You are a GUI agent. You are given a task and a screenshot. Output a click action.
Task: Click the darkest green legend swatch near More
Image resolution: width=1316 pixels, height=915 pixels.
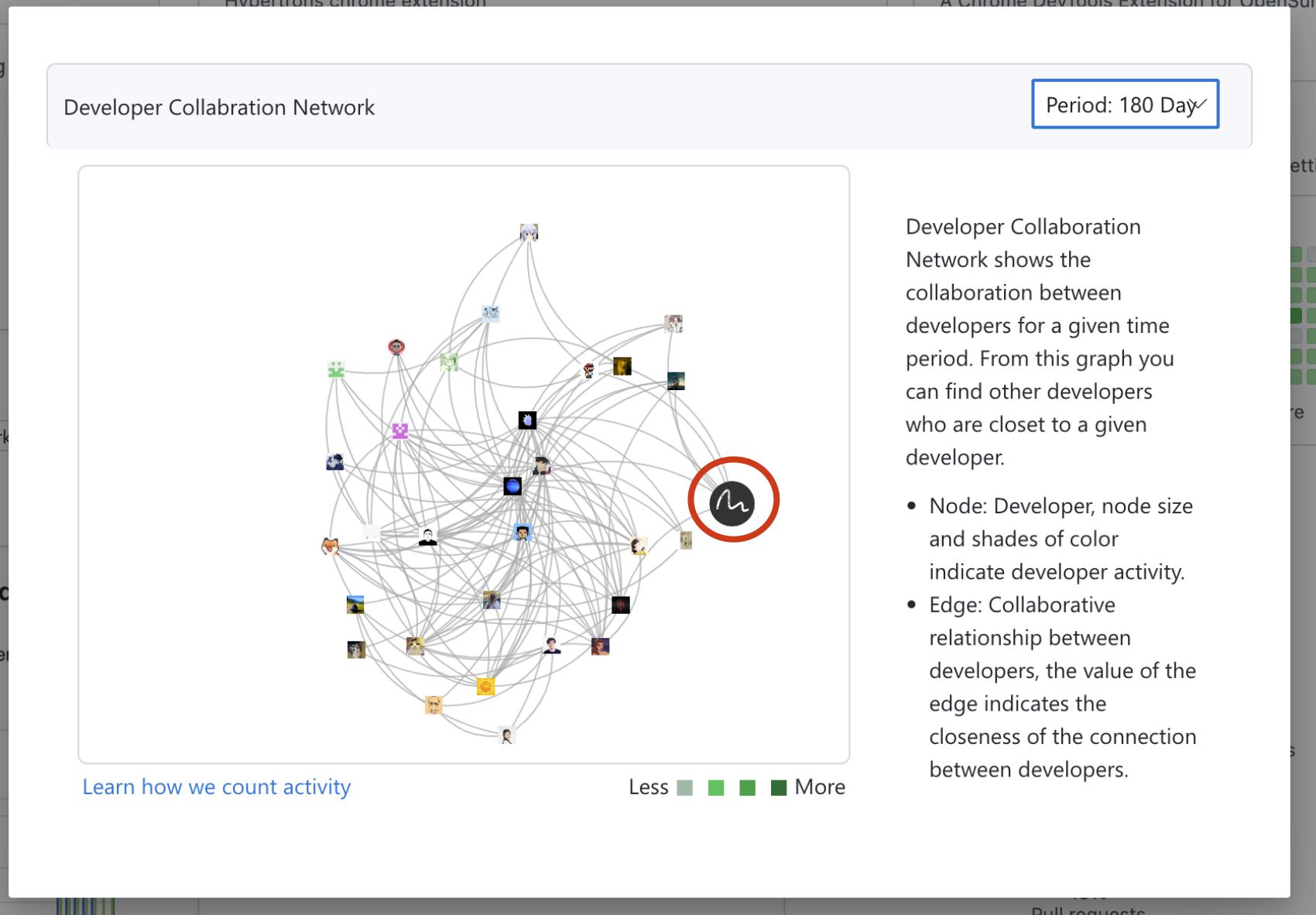click(779, 788)
